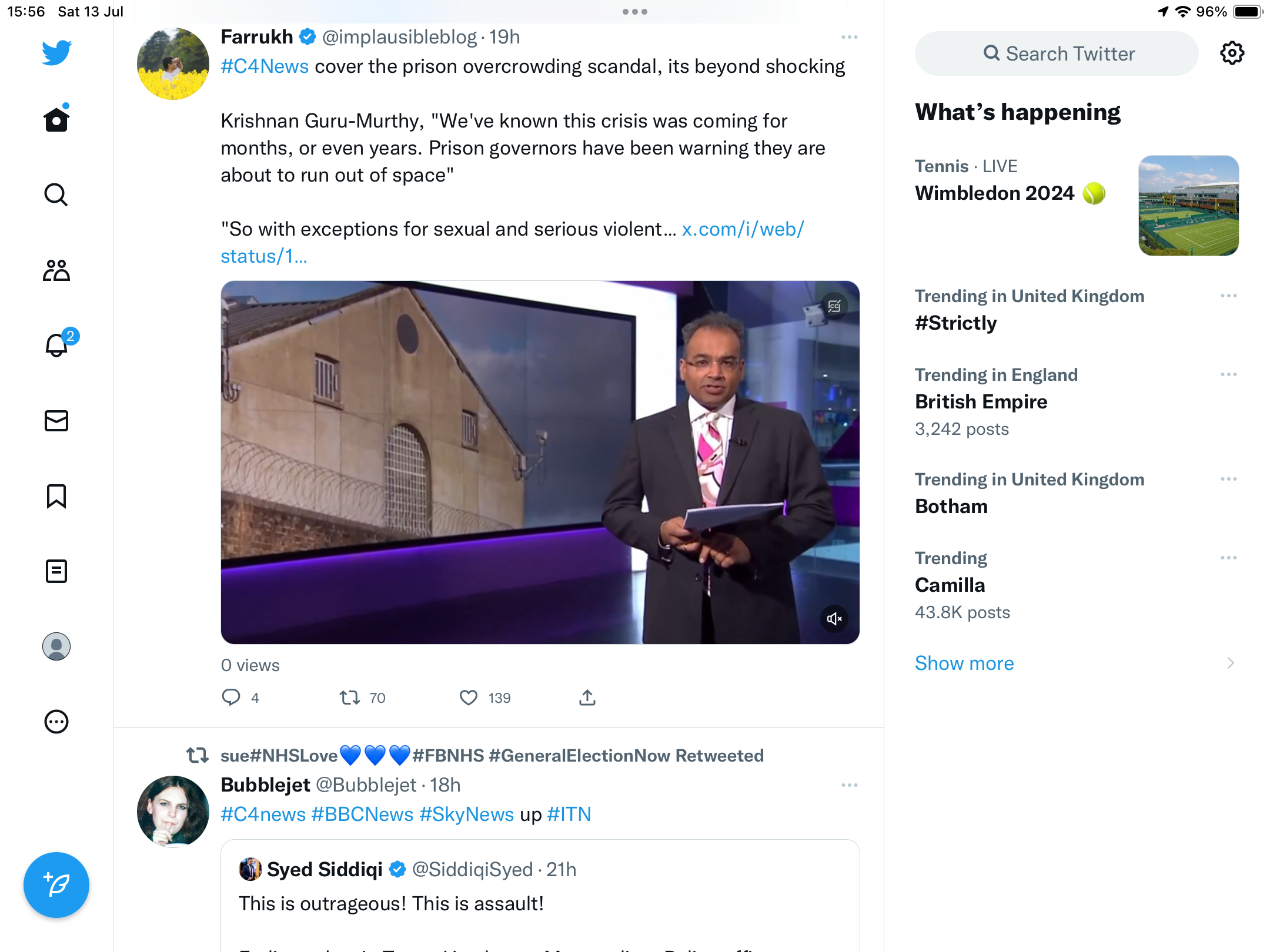
Task: Open more options on Farrukh's tweet
Action: (849, 38)
